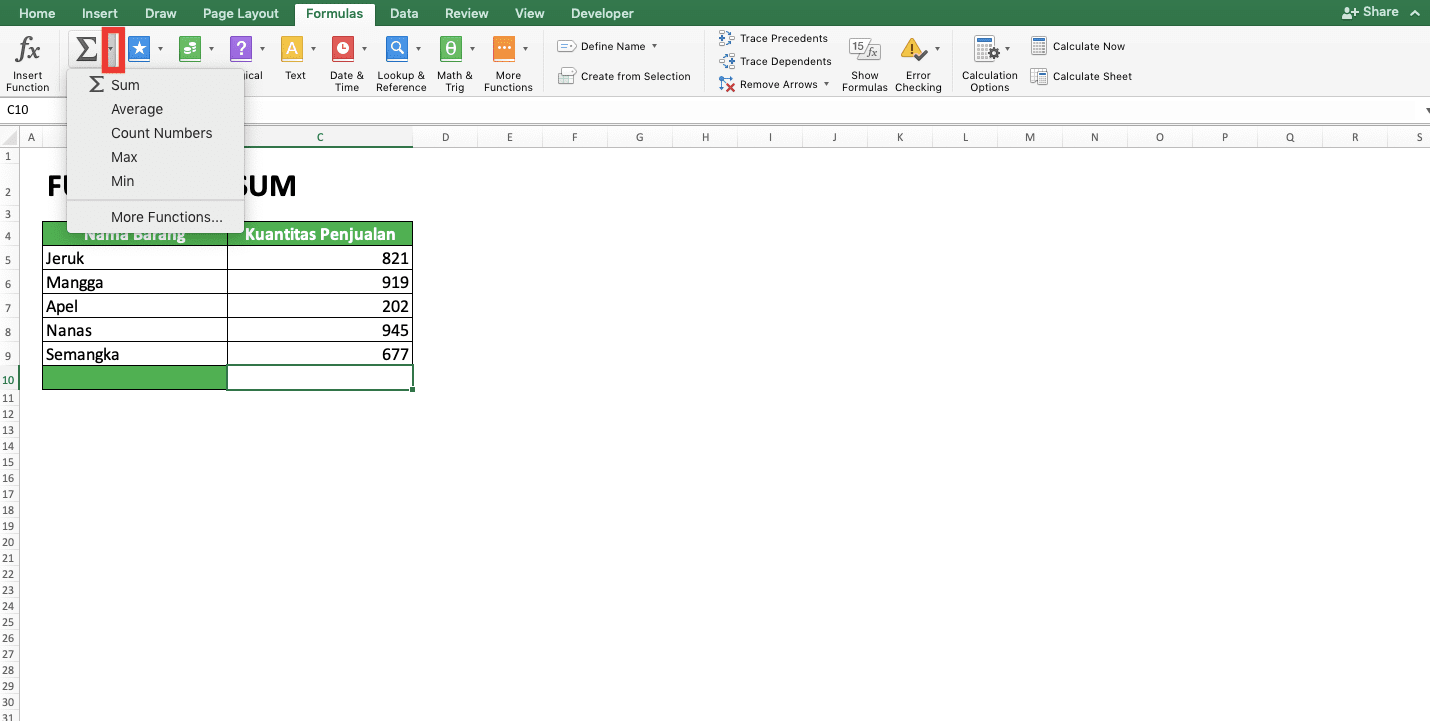
Task: Open the Math & Trig icon
Action: pos(451,48)
